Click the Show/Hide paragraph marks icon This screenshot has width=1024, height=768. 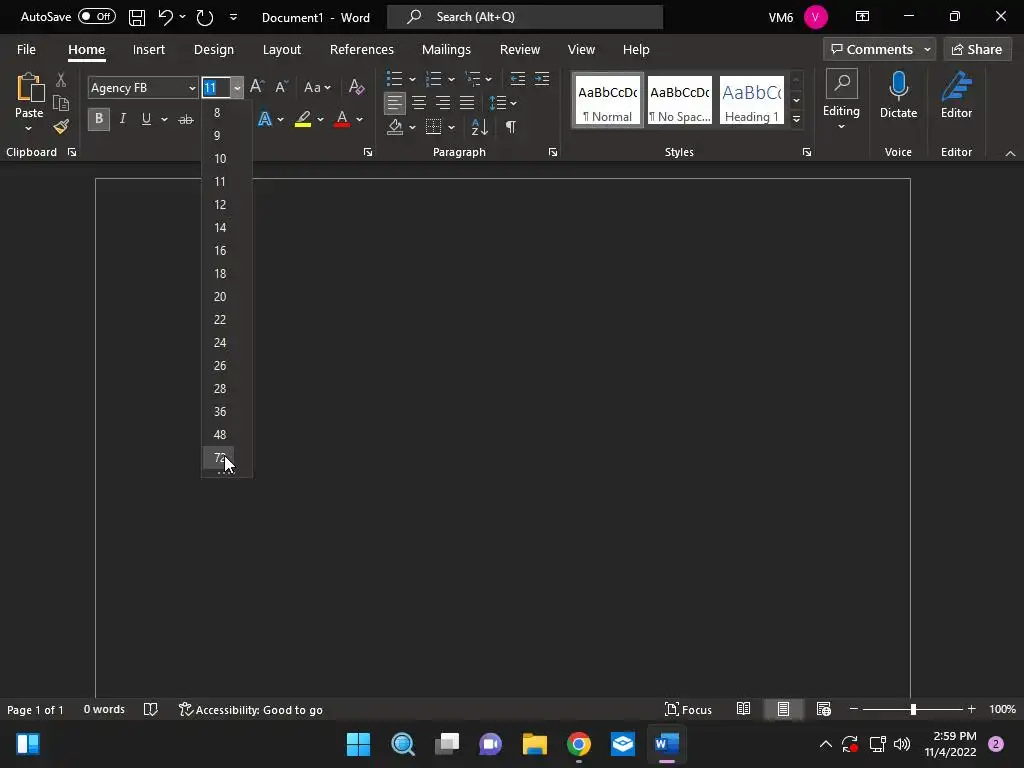point(511,127)
